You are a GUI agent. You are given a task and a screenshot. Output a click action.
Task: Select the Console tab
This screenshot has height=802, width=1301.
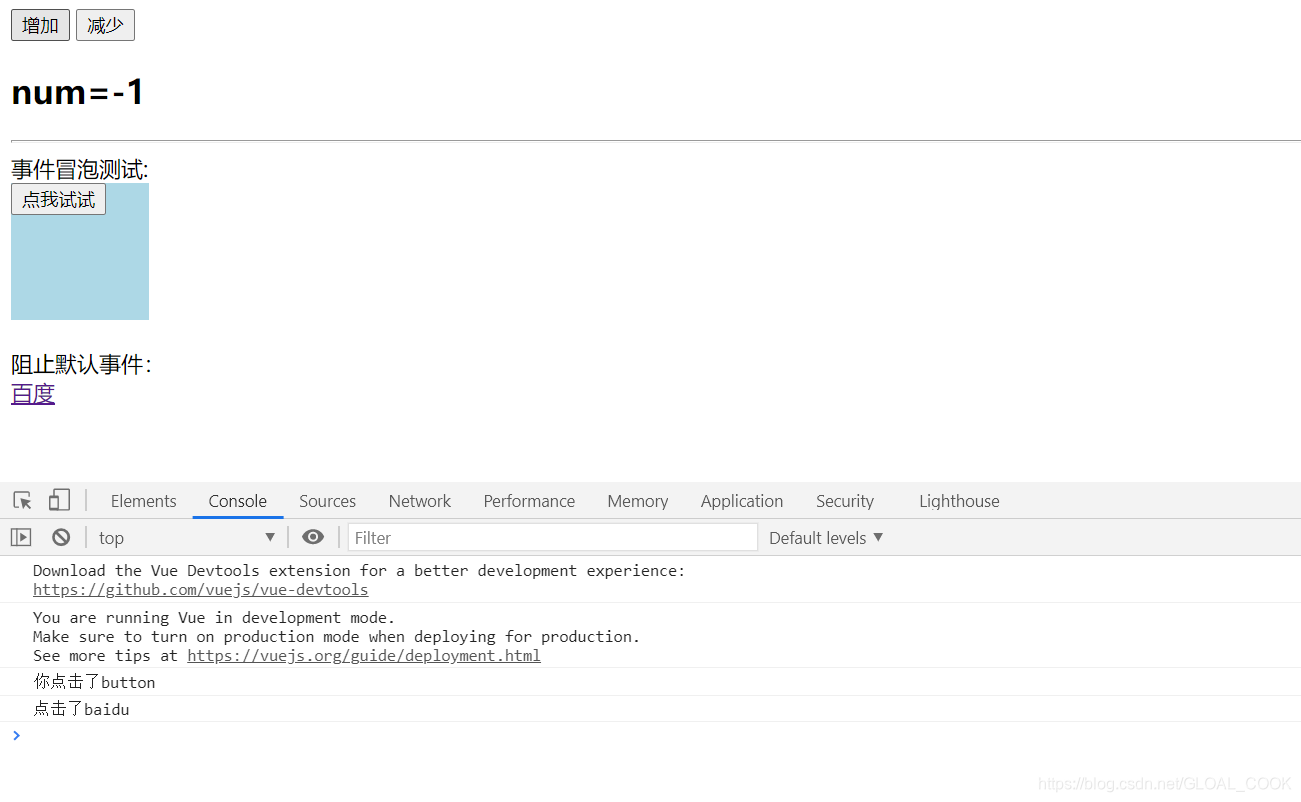pyautogui.click(x=237, y=501)
